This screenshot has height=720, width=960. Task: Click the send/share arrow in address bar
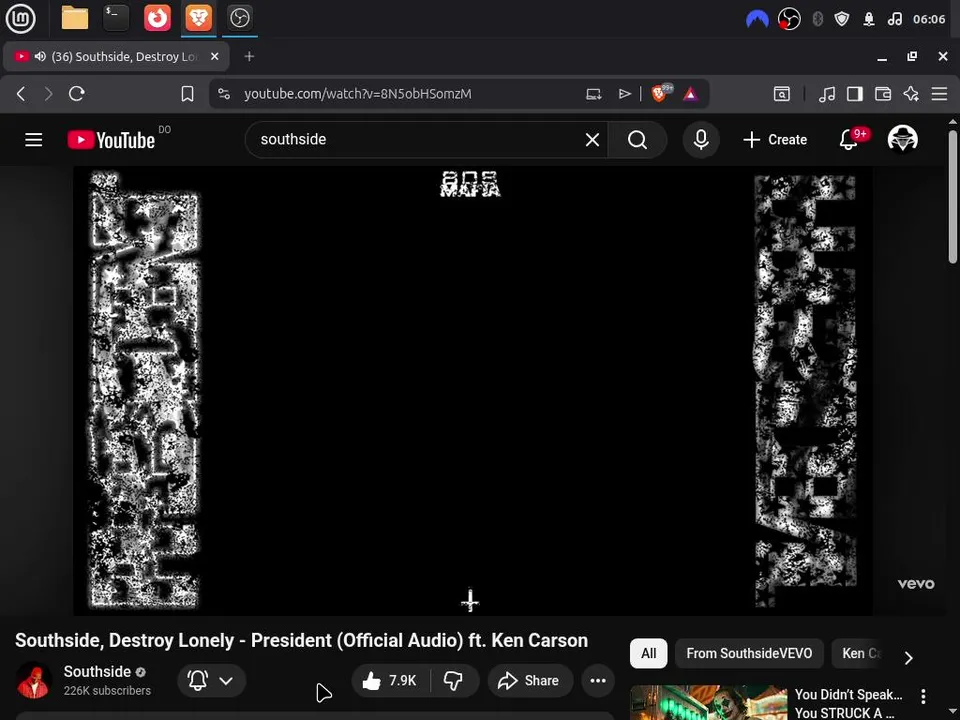pyautogui.click(x=624, y=94)
